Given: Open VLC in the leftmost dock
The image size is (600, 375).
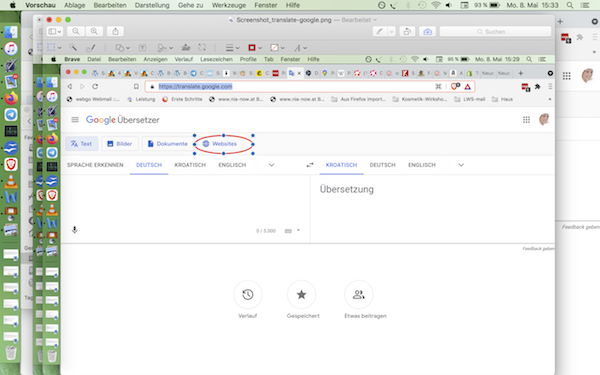Looking at the screenshot, I should [11, 181].
